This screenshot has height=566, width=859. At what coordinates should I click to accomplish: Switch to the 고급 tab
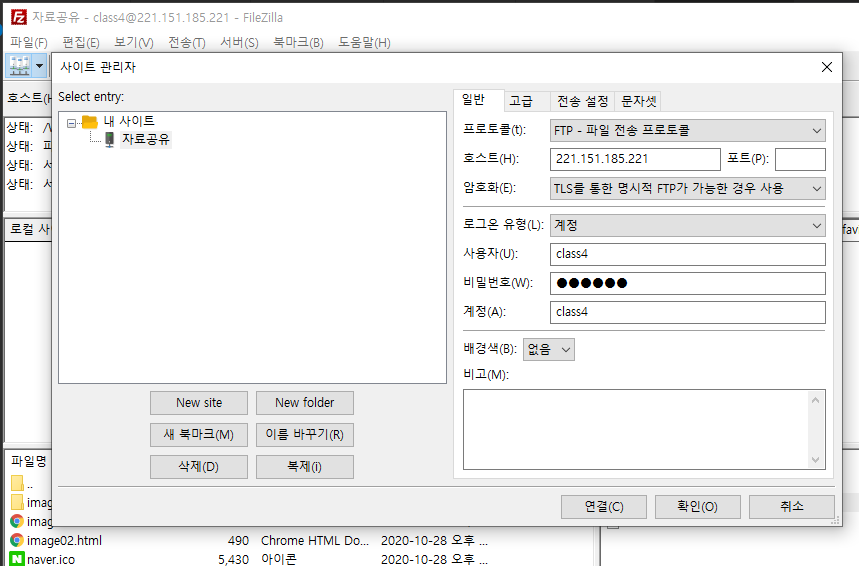(x=521, y=101)
